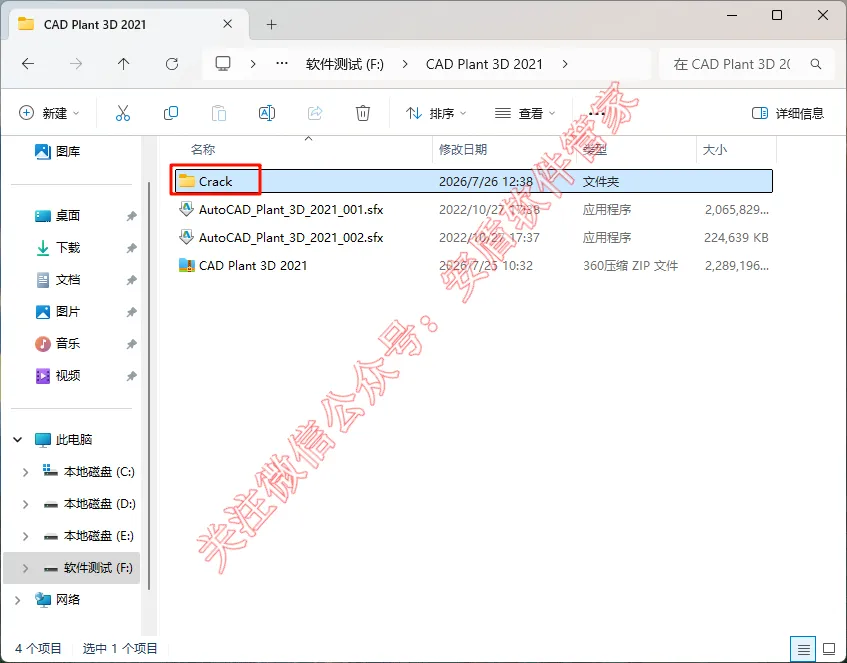The image size is (847, 663).
Task: Click 软件测试 (F:) breadcrumb segment
Action: click(x=345, y=64)
